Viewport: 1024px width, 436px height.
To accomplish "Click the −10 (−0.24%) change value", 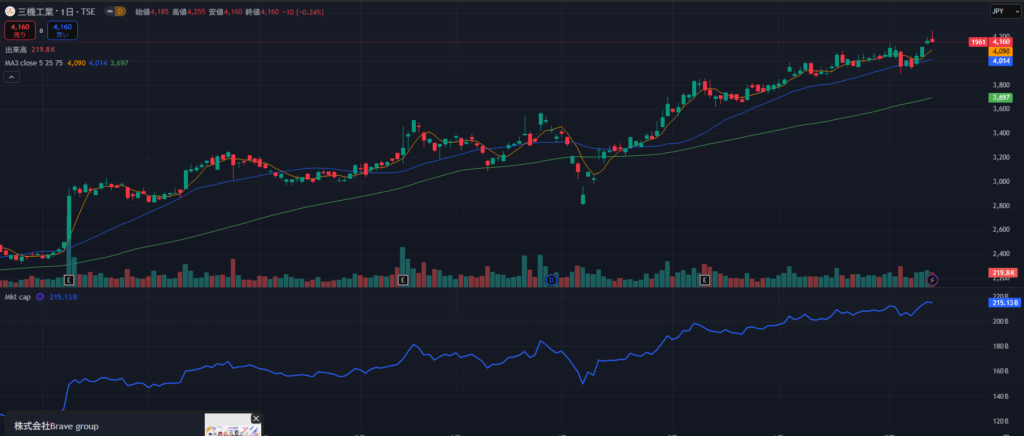I will click(x=302, y=12).
